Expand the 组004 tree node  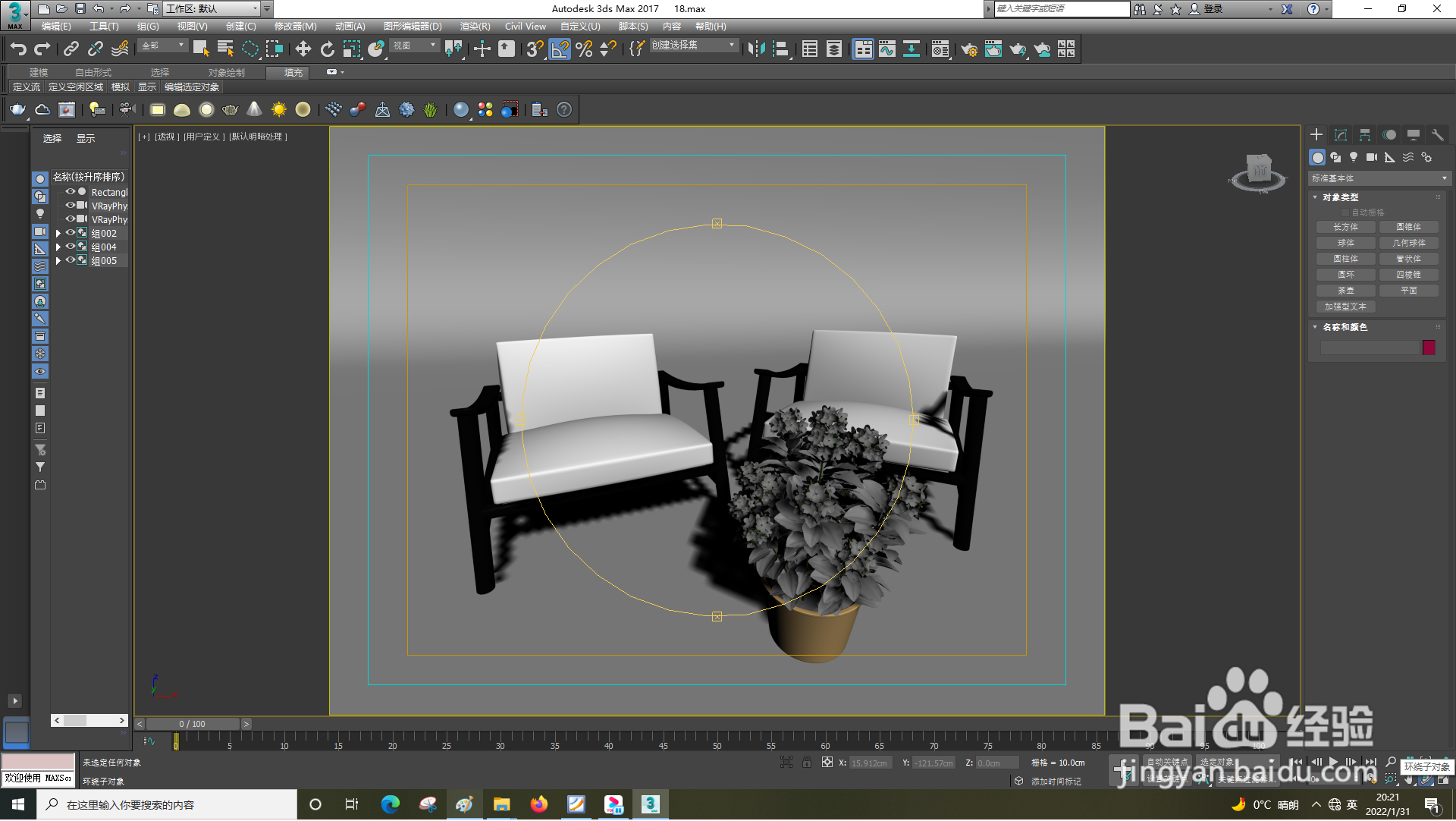click(x=58, y=247)
